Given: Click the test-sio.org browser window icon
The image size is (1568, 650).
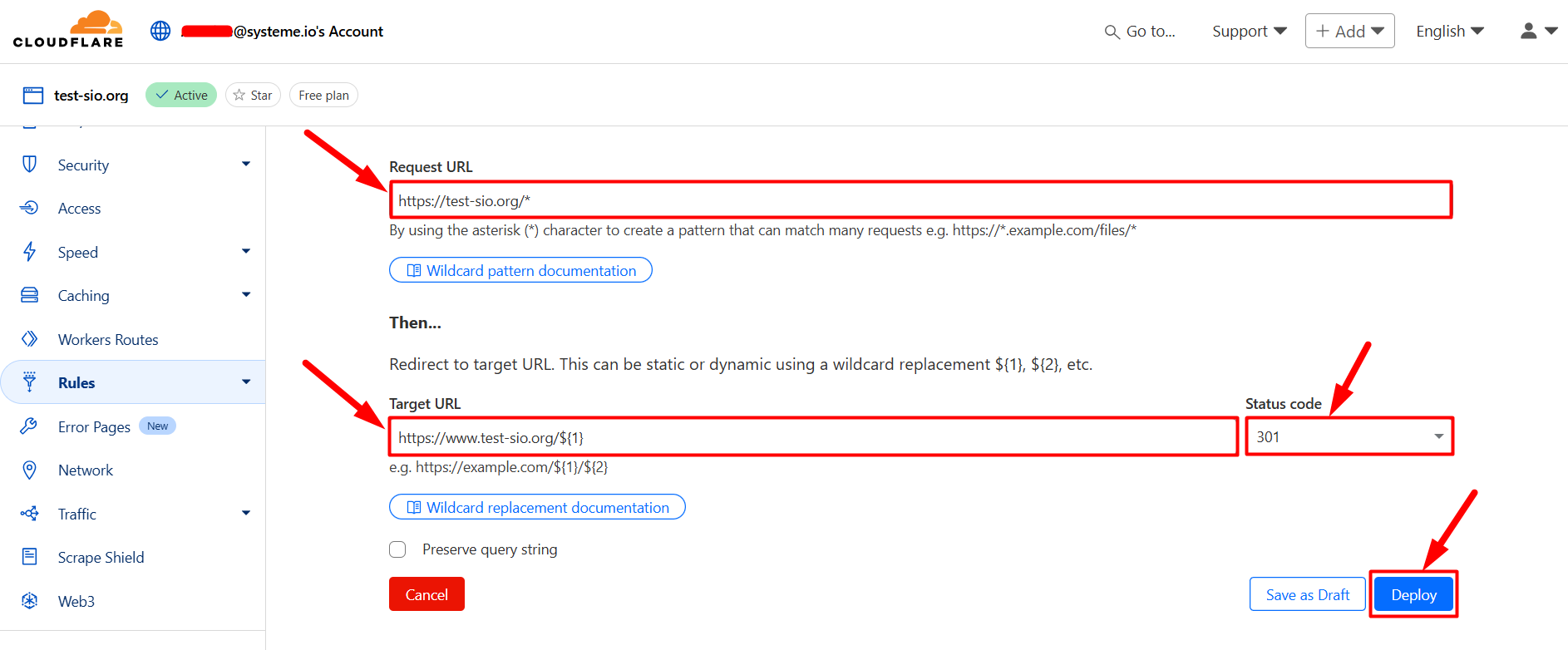Looking at the screenshot, I should click(x=33, y=96).
